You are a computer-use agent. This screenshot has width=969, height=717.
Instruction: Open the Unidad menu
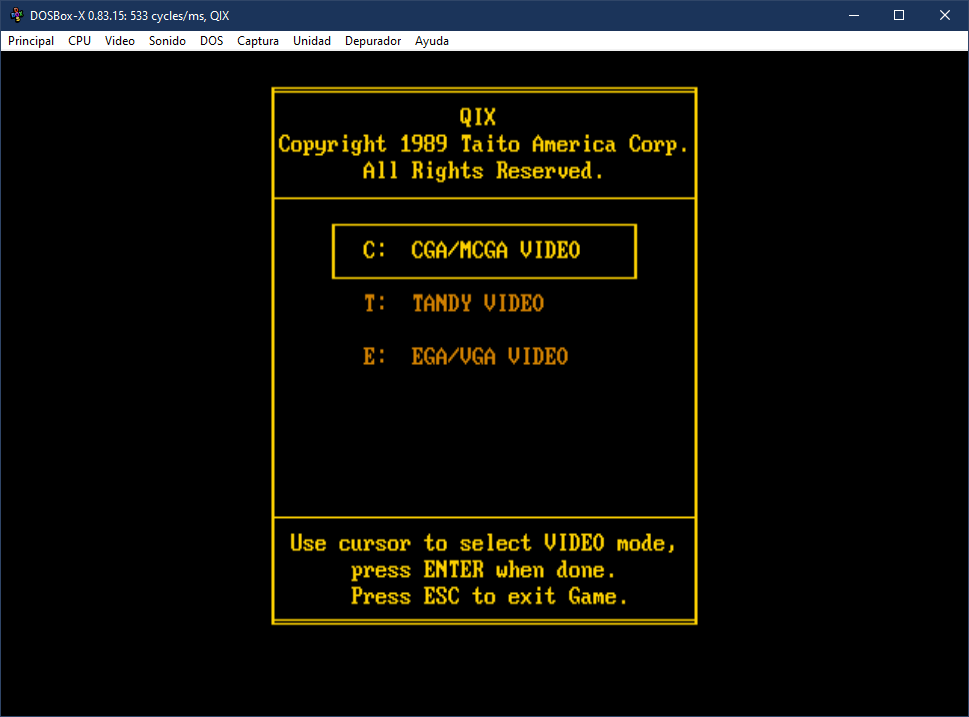point(311,41)
